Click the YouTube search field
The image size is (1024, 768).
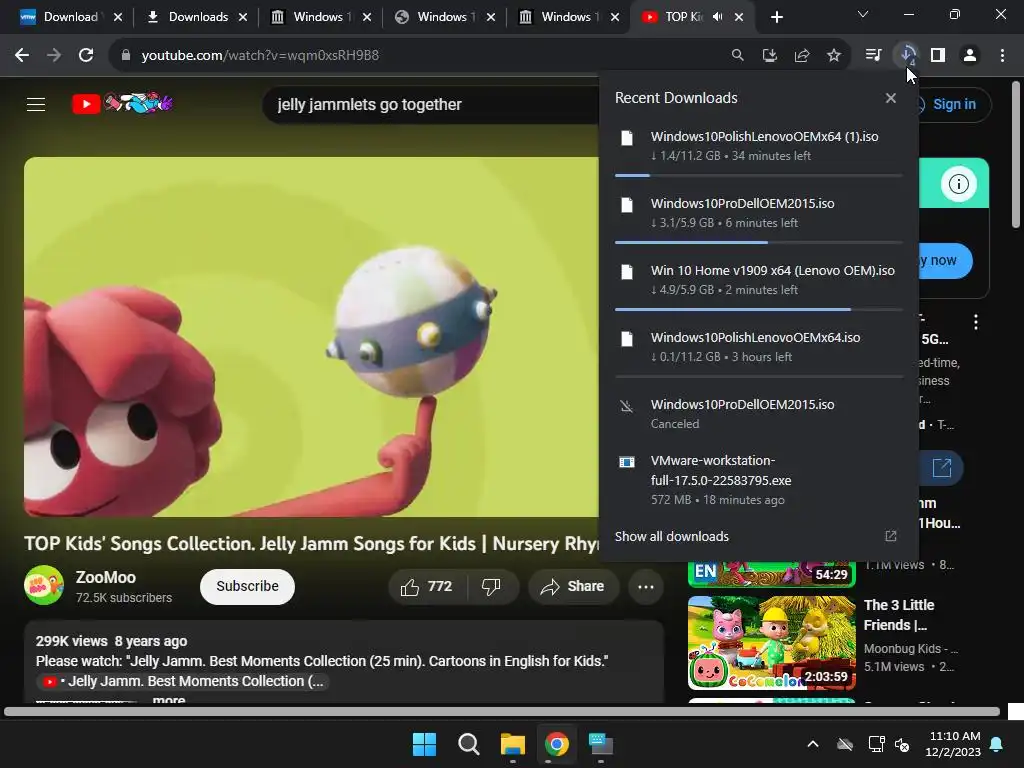(431, 104)
